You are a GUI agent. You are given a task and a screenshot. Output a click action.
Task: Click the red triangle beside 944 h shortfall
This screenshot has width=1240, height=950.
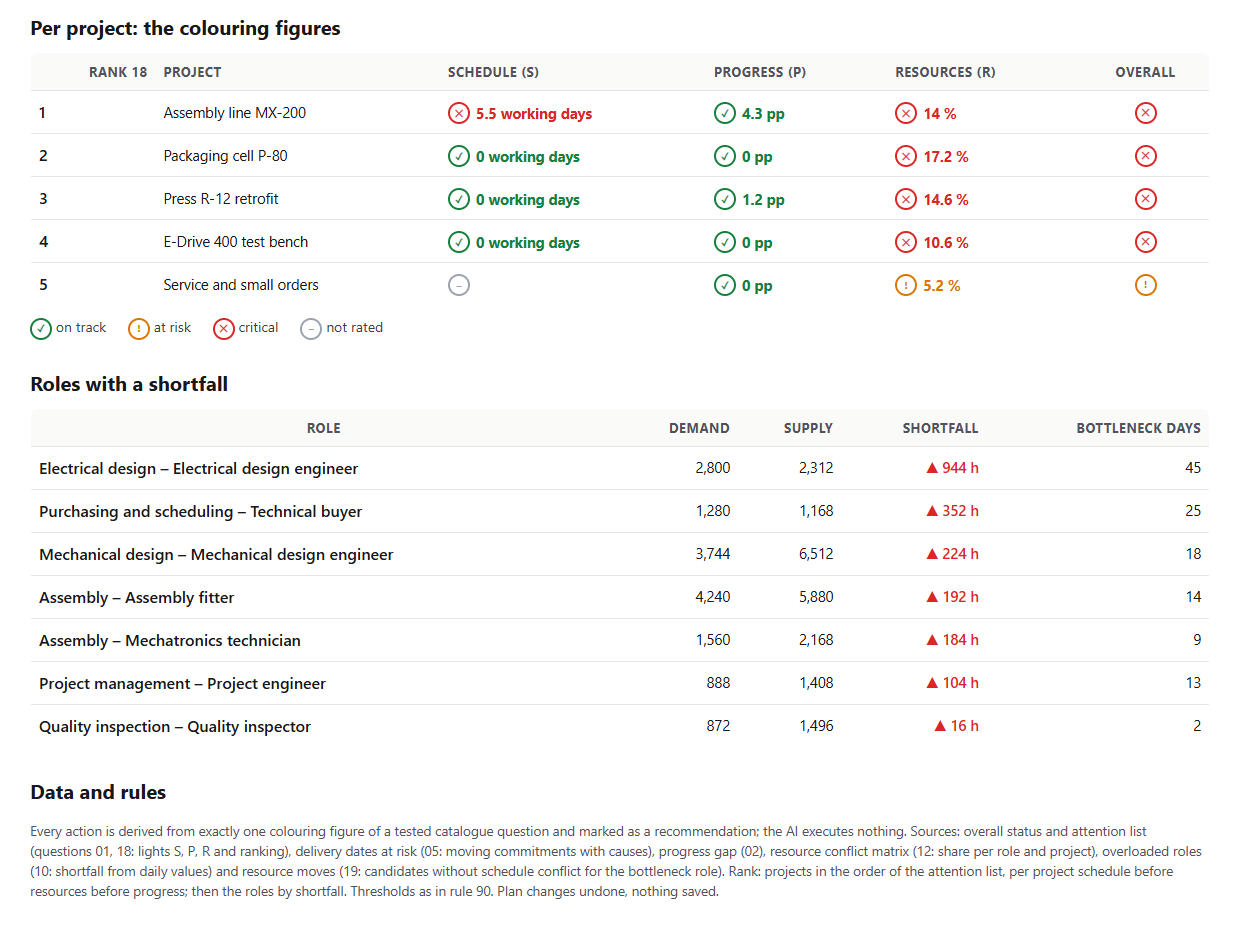click(x=932, y=468)
